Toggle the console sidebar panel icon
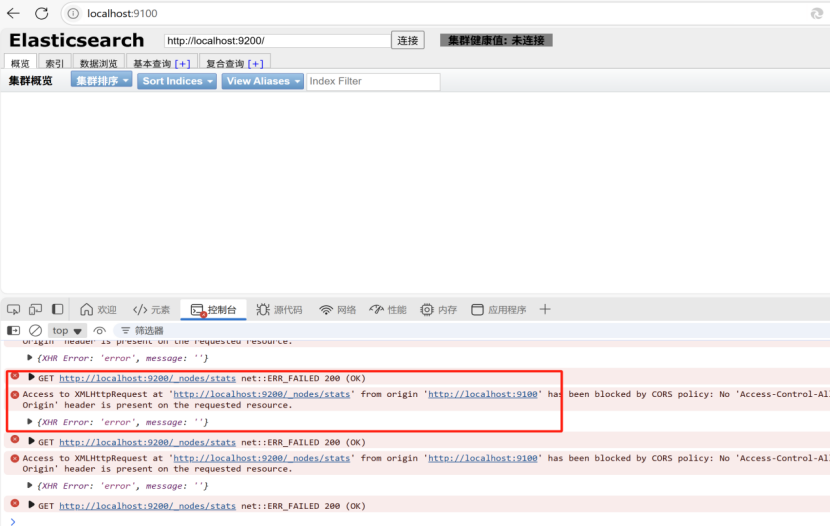The height and width of the screenshot is (526, 830). (13, 330)
